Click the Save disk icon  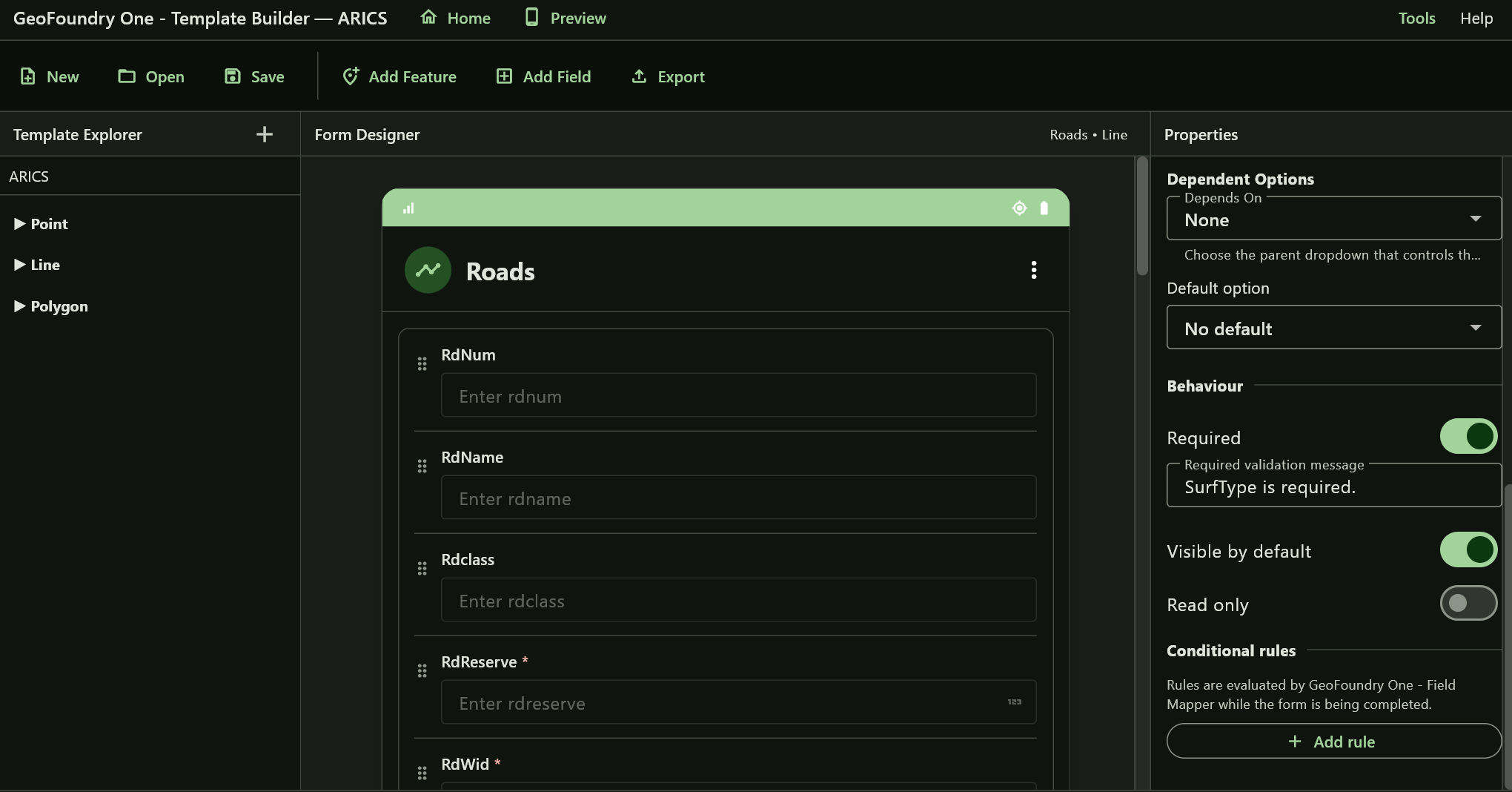coord(233,76)
